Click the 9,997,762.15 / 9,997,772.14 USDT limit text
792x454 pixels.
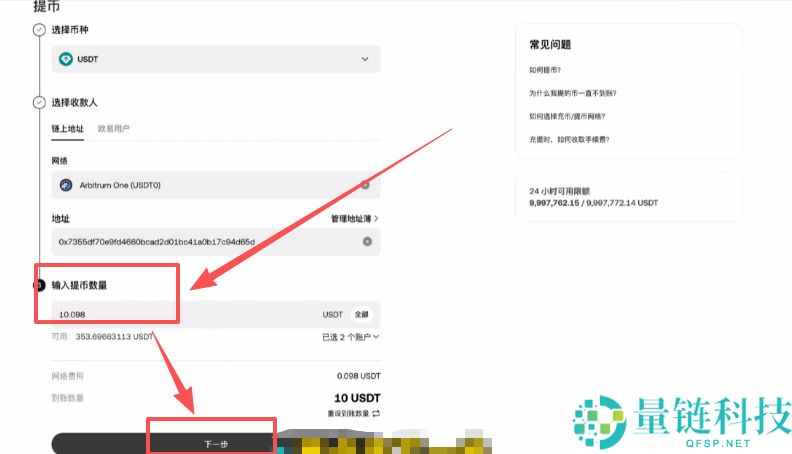593,203
